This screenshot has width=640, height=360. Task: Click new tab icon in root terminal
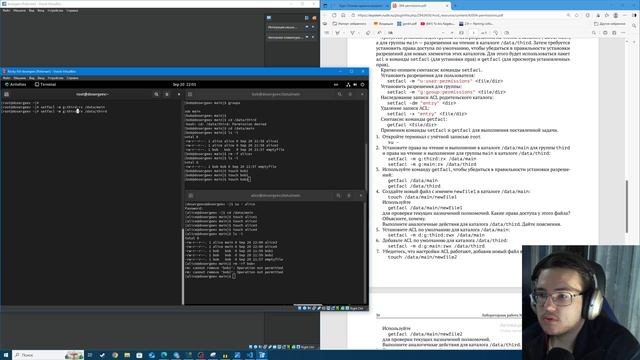pos(7,94)
